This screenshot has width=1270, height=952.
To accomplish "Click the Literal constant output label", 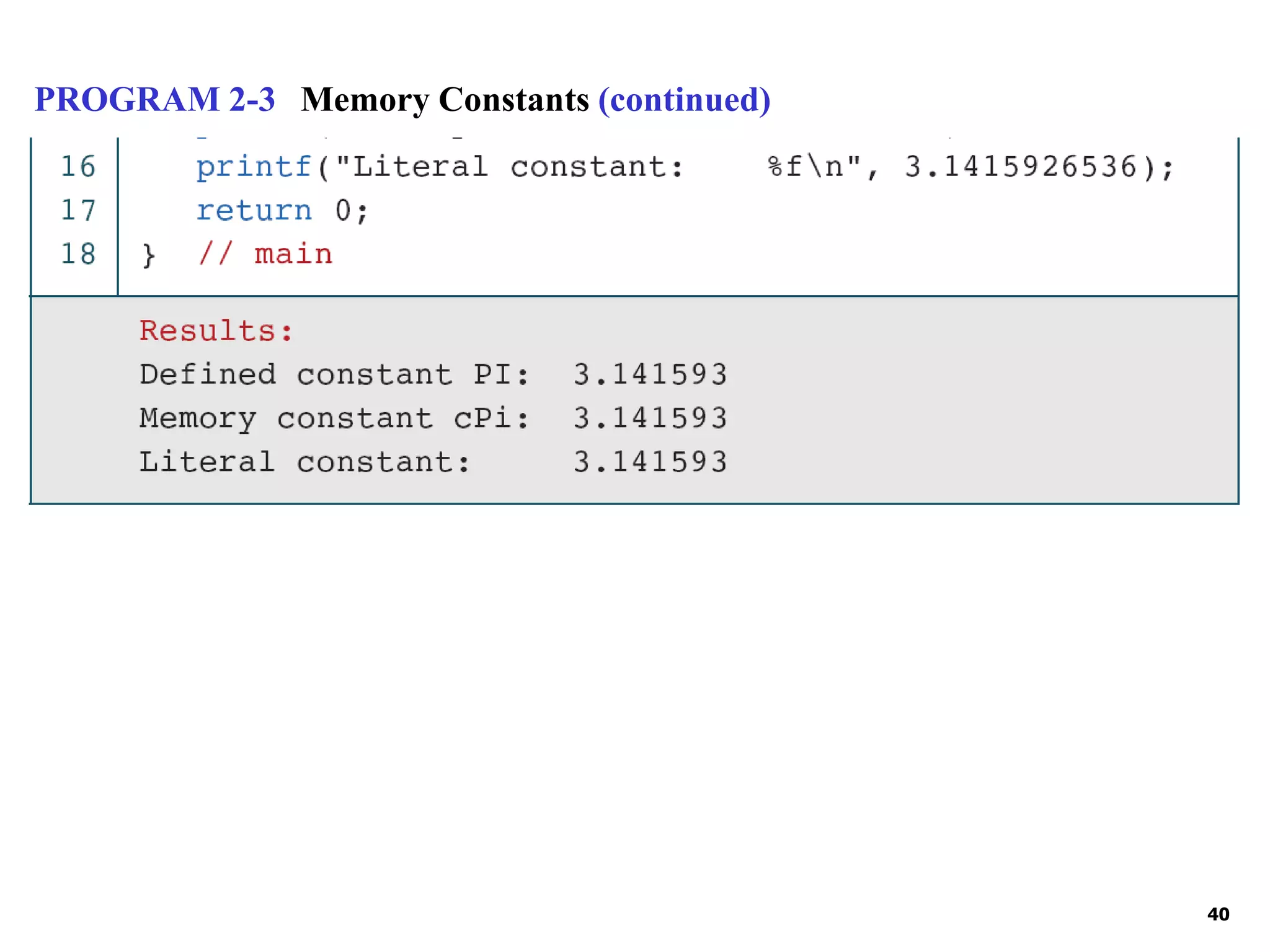I will click(x=304, y=462).
